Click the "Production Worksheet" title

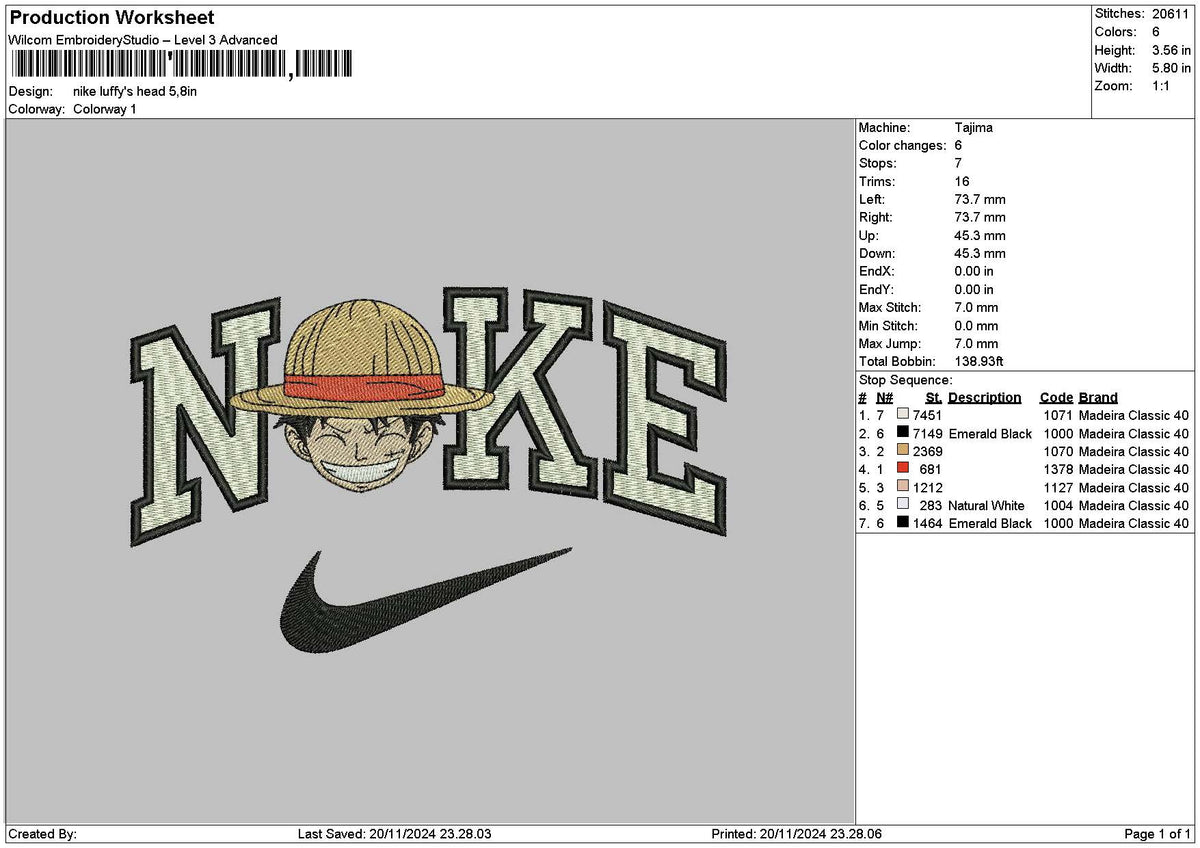pos(111,18)
